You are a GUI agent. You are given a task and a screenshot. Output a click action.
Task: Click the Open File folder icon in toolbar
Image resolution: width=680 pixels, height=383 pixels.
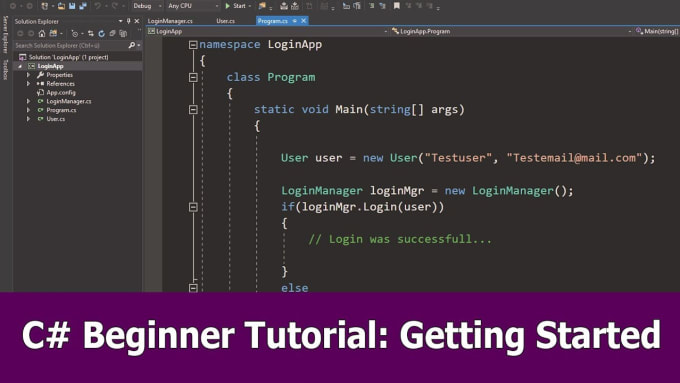tap(61, 6)
